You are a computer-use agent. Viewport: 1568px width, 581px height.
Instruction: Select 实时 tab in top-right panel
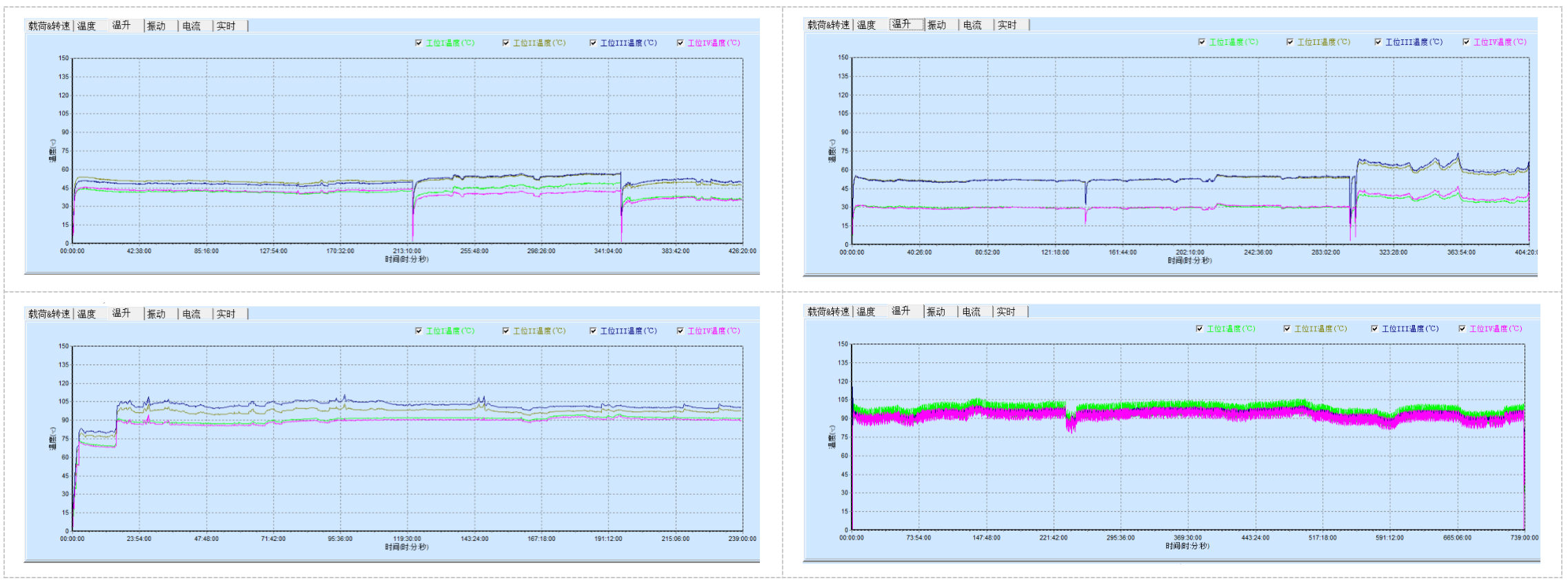click(x=1007, y=26)
